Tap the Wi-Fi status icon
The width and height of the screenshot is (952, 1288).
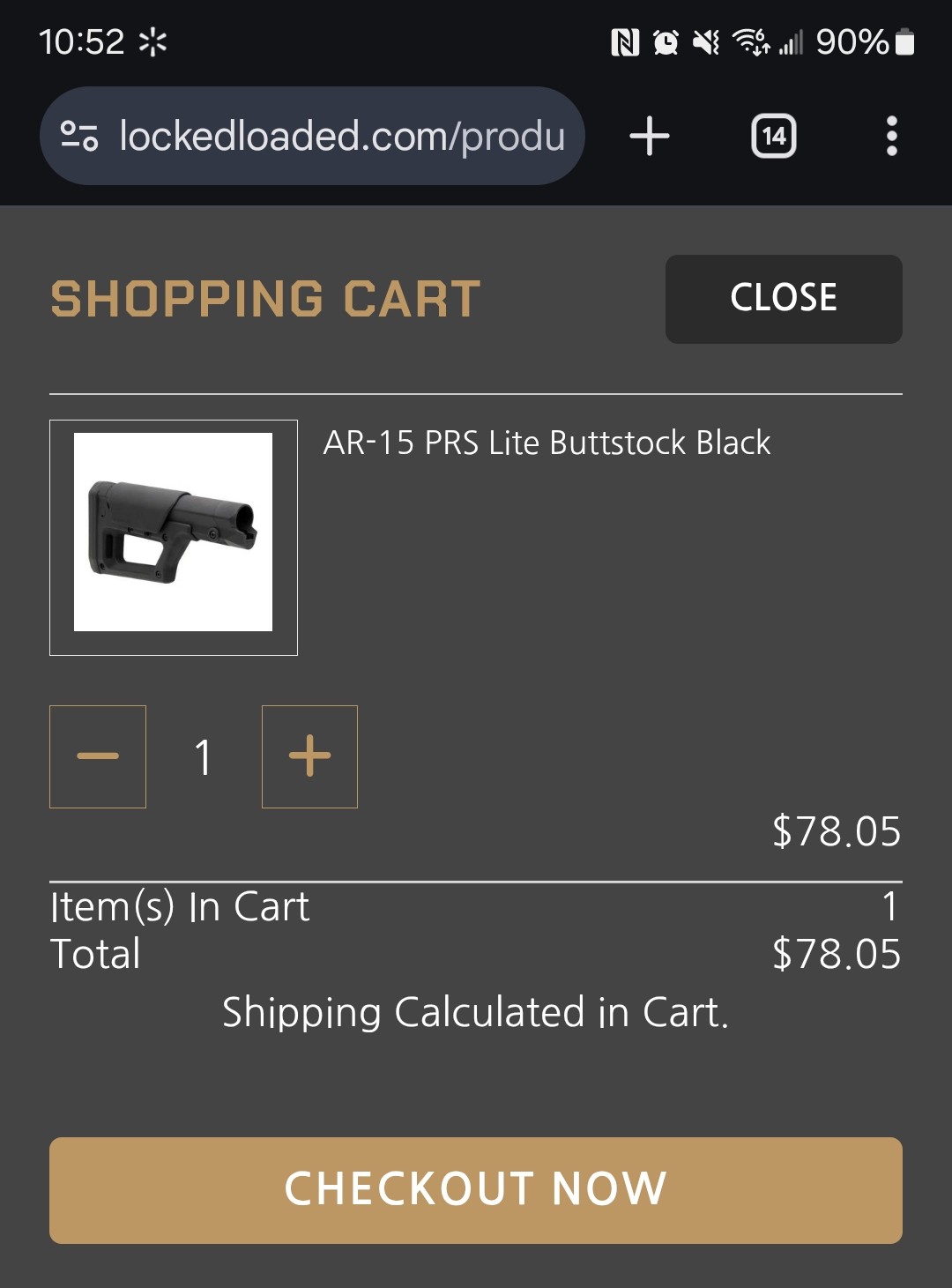[x=750, y=42]
